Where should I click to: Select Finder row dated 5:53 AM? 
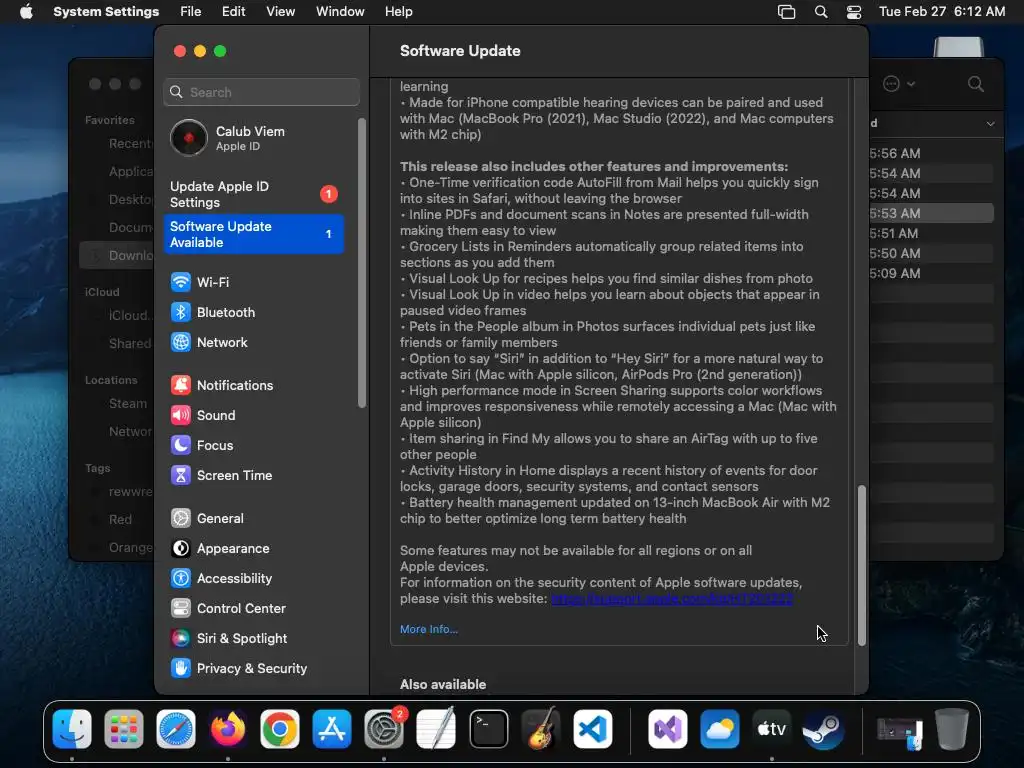coord(932,214)
